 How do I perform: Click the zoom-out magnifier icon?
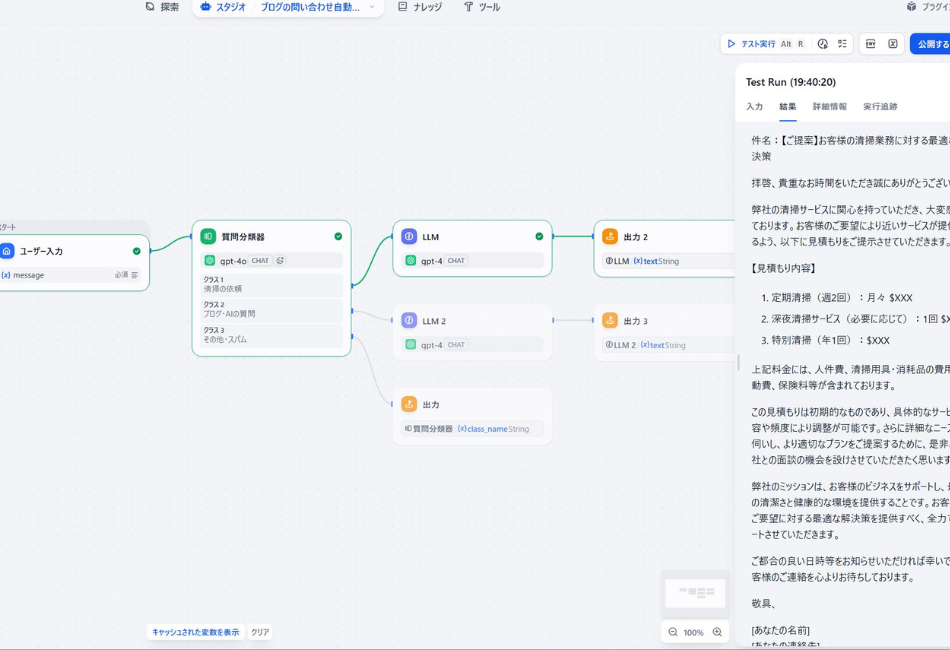pos(671,632)
